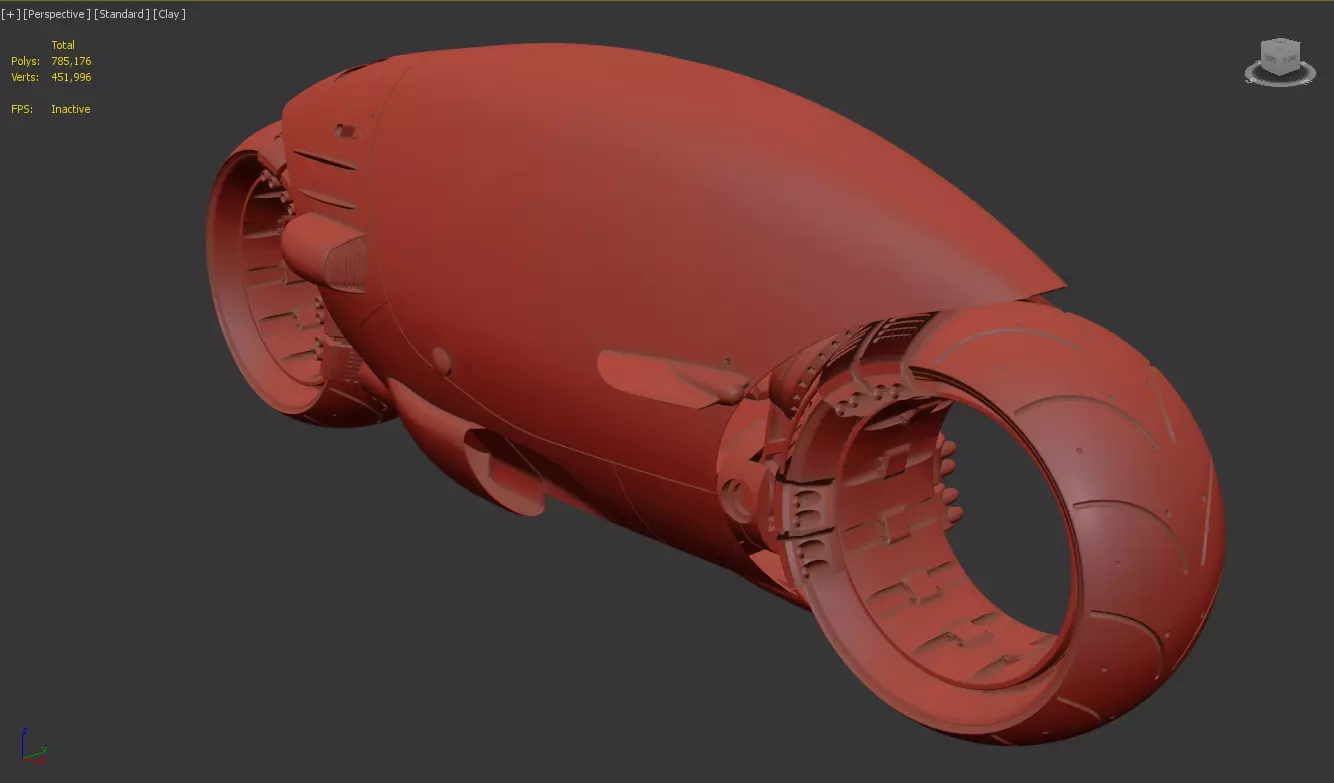
Task: Open the [+] viewport general menu
Action: tap(11, 14)
